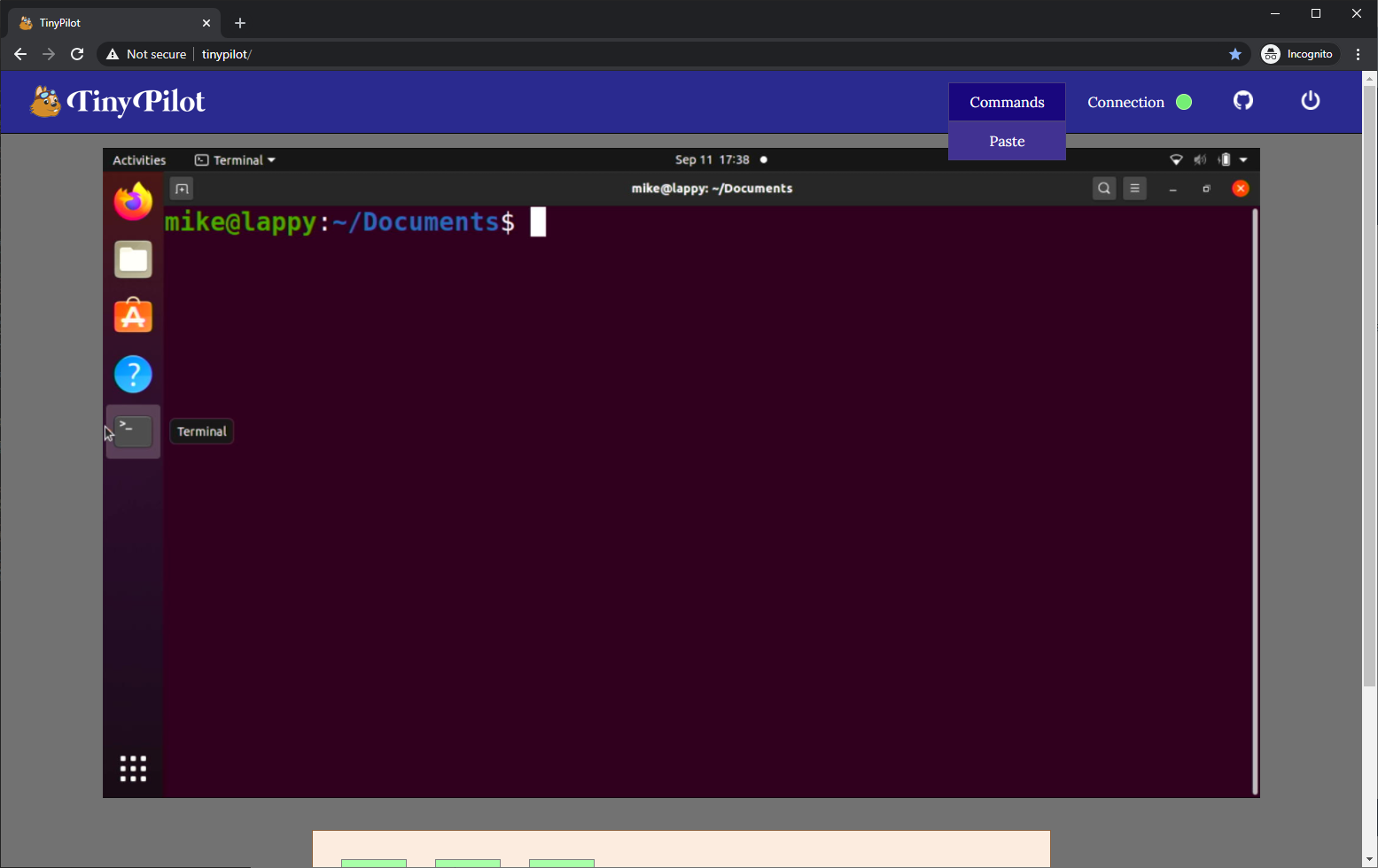Minimize the remote terminal window
Image resolution: width=1378 pixels, height=868 pixels.
[x=1172, y=189]
